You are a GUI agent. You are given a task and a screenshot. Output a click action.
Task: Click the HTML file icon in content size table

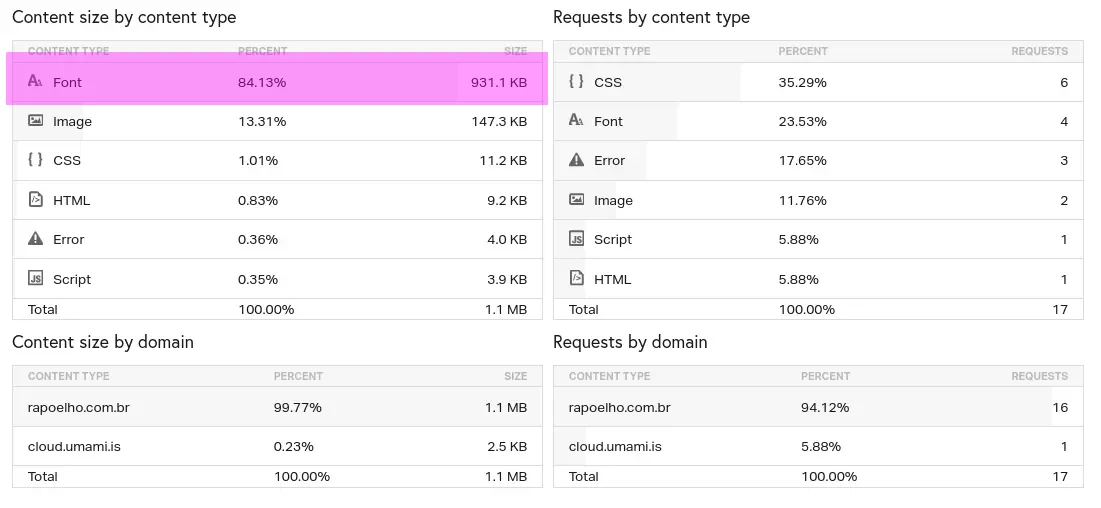35,200
